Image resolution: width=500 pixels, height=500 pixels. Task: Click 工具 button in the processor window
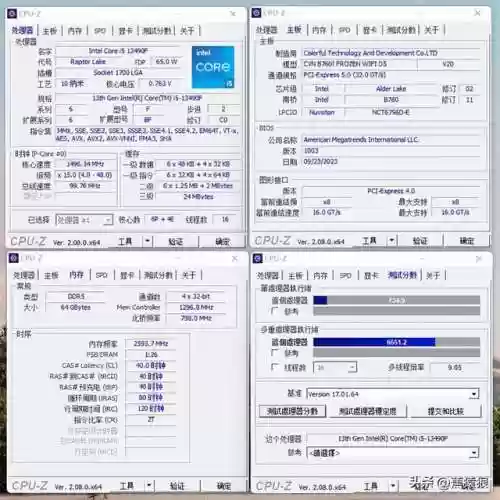point(125,241)
